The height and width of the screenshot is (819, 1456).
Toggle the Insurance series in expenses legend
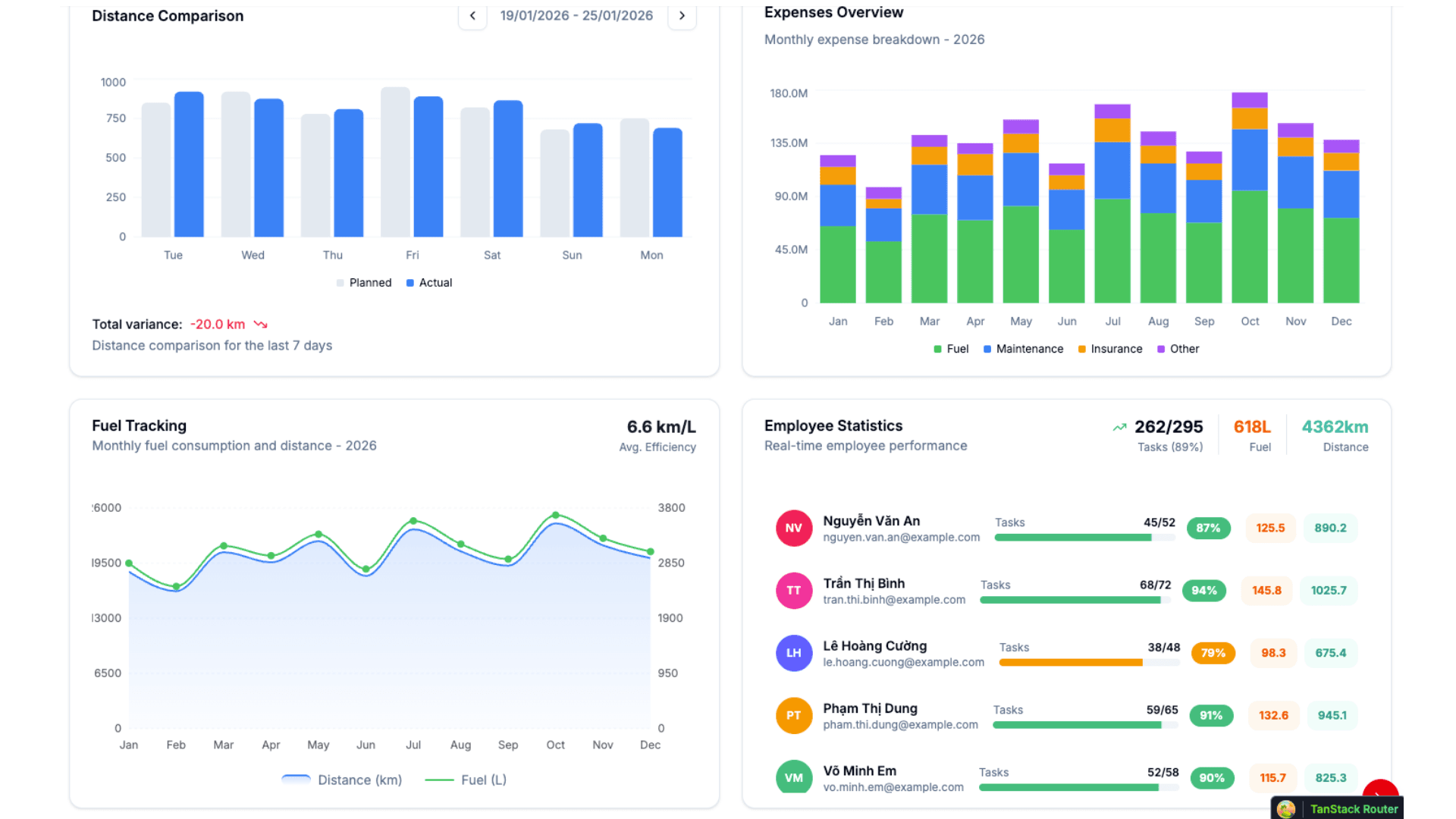coord(1110,349)
